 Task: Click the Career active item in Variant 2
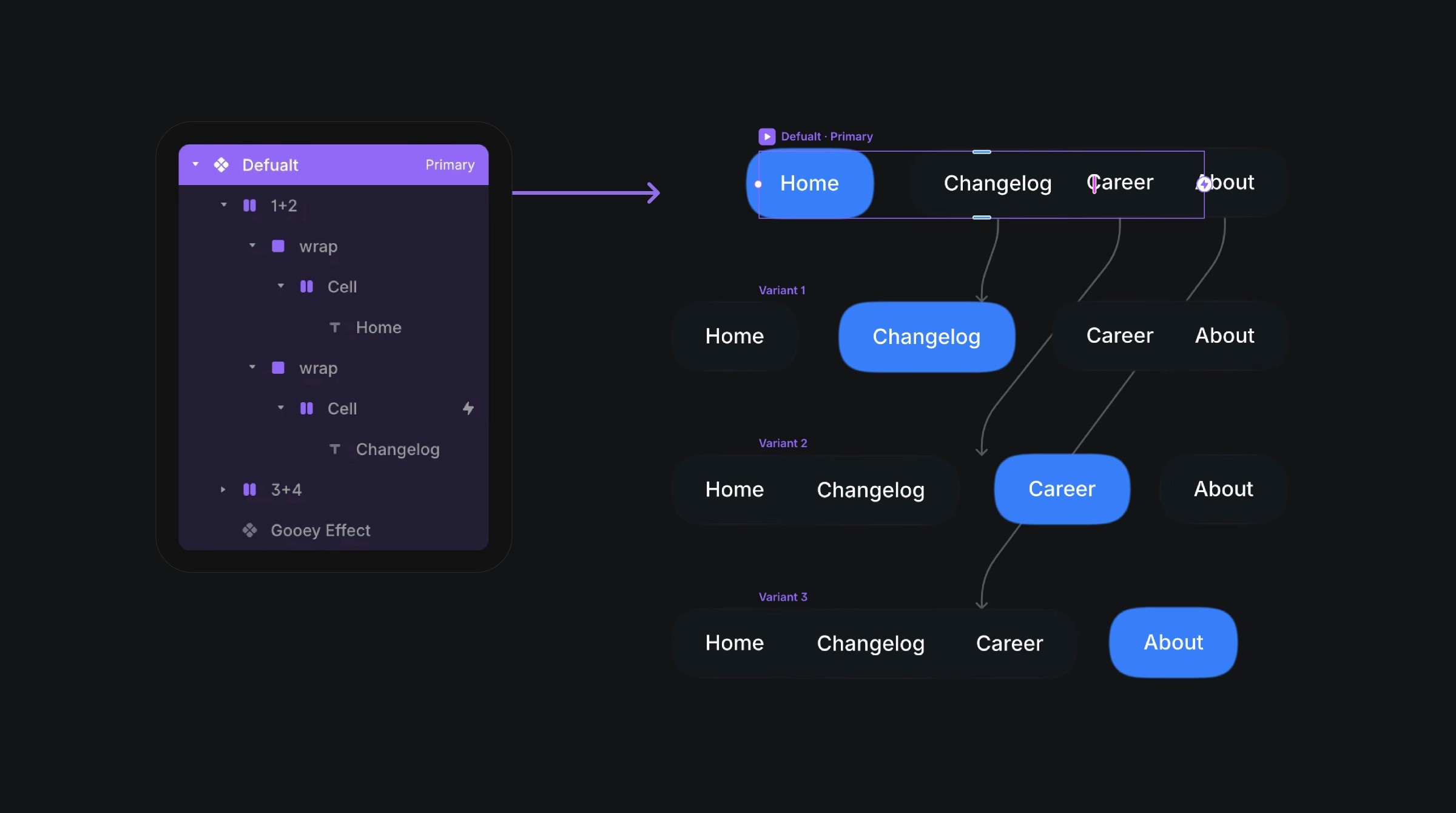click(x=1062, y=489)
